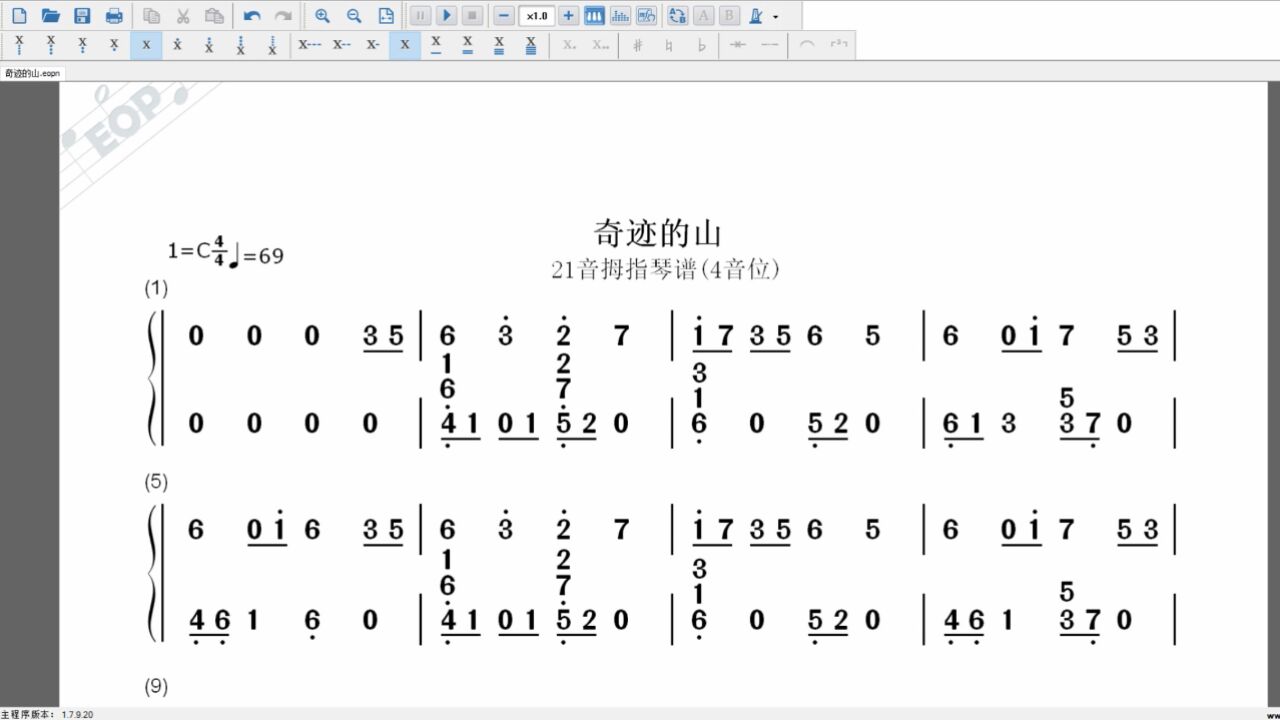Click the sharp accidental button
Screen dimensions: 1280x720
pos(637,45)
